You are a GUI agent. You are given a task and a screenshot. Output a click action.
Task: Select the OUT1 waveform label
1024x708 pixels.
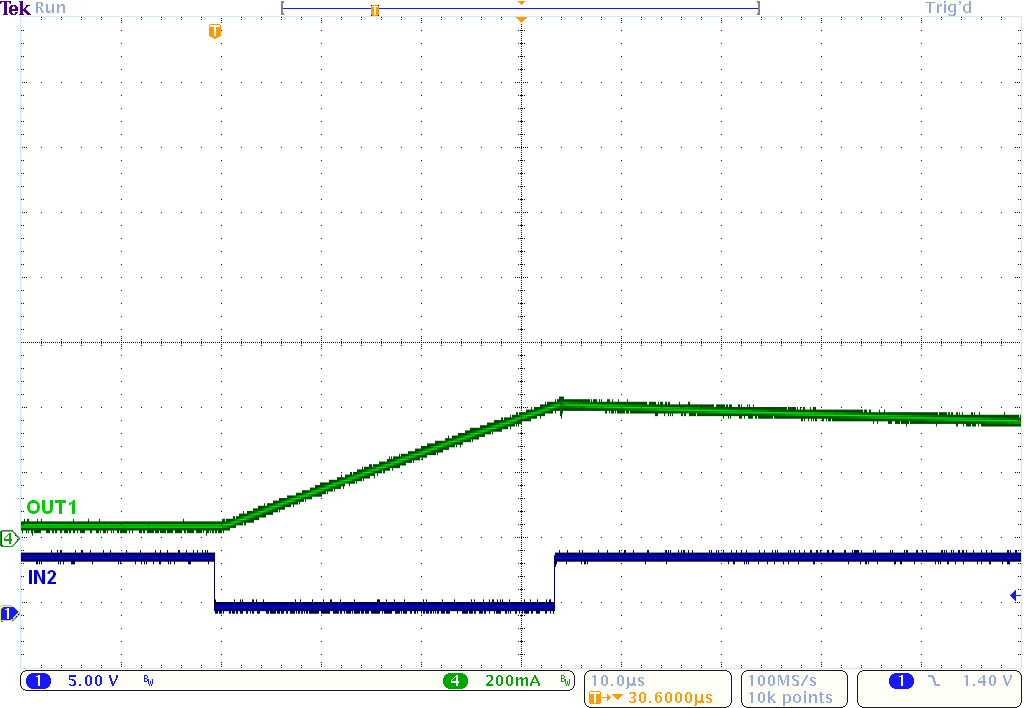[x=50, y=508]
